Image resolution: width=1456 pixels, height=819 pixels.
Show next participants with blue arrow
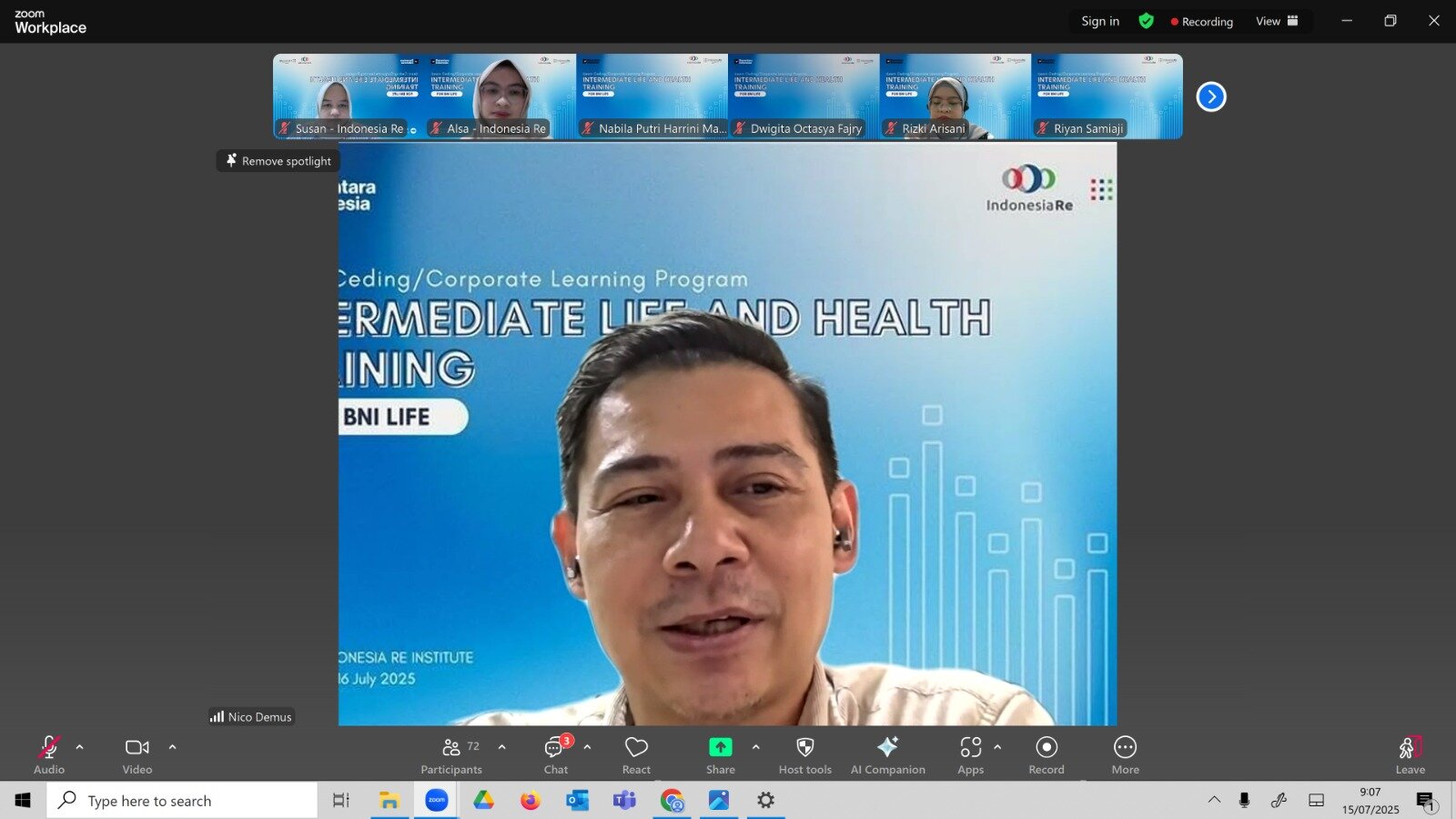coord(1211,96)
